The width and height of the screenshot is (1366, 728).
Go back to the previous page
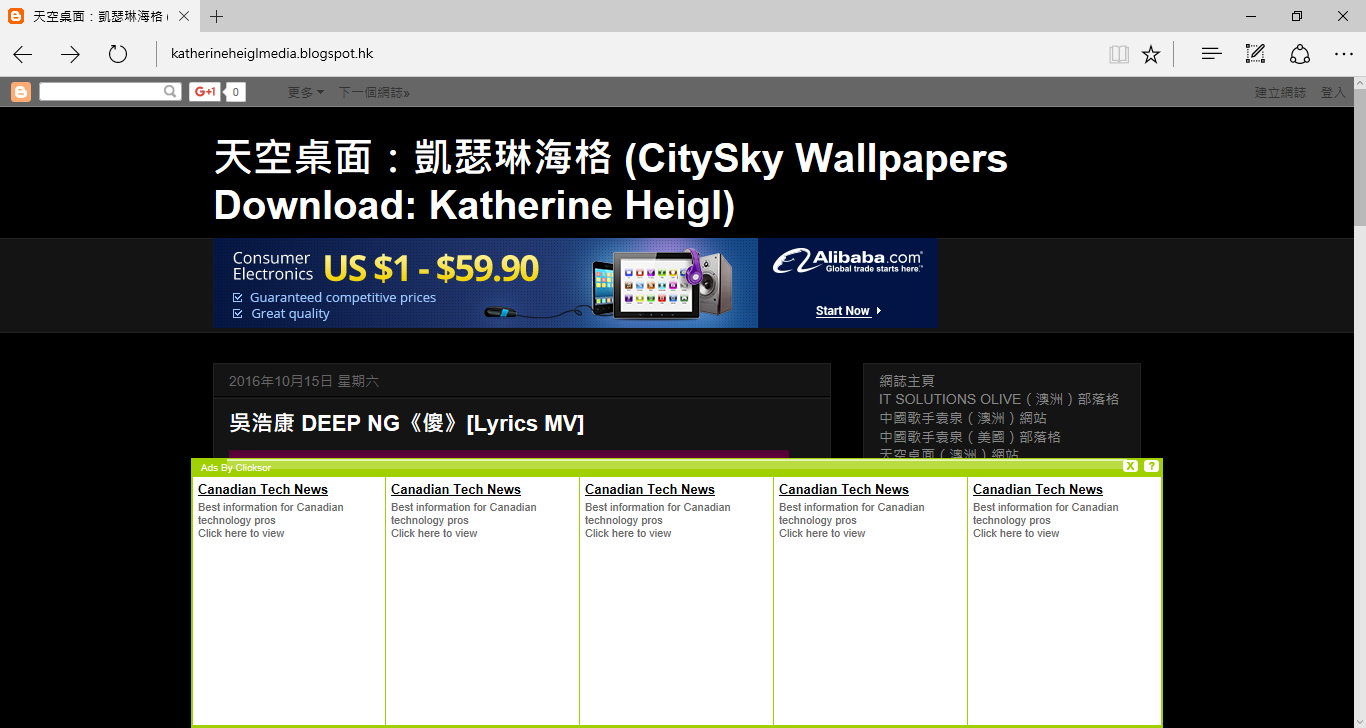[22, 54]
